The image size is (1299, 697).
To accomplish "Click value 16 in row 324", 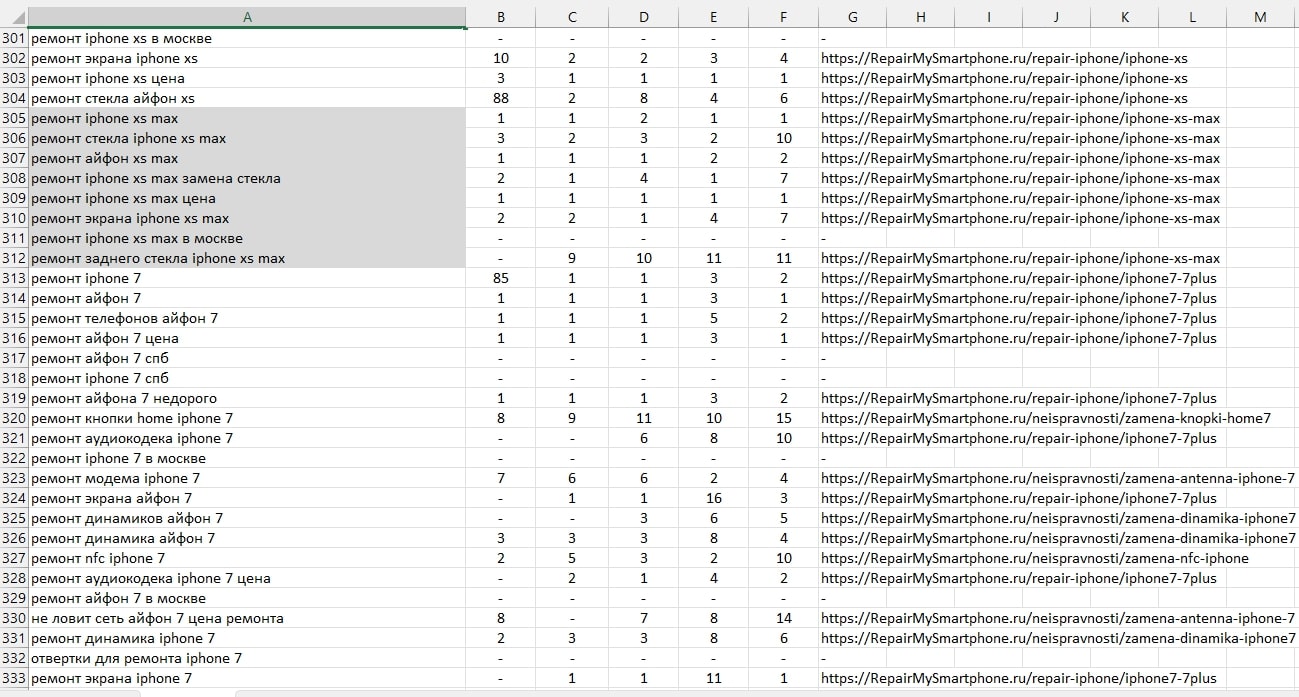I will click(713, 498).
